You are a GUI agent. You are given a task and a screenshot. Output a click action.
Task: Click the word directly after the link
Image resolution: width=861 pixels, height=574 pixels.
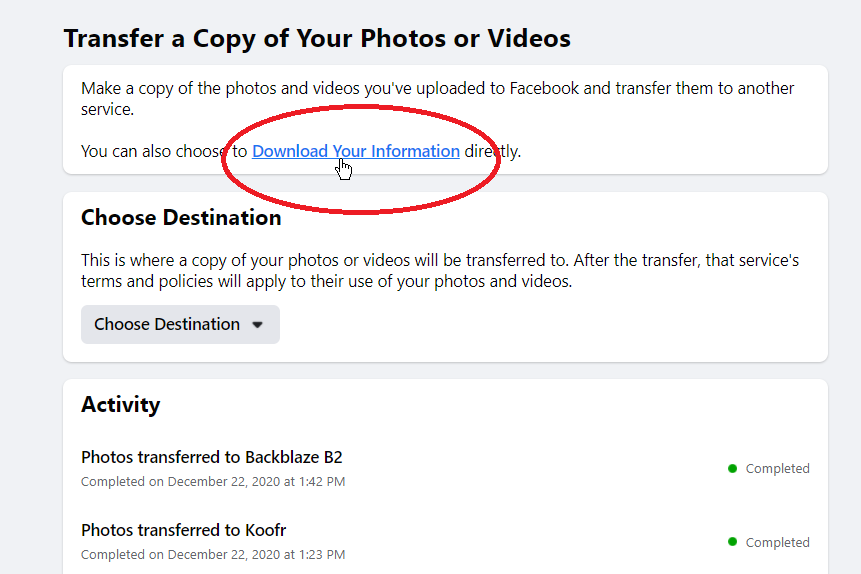click(493, 151)
